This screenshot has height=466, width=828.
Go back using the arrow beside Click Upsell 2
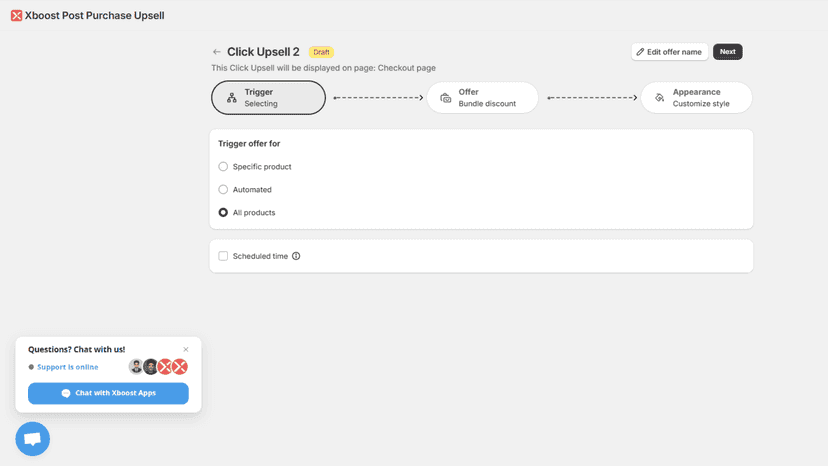coord(217,52)
